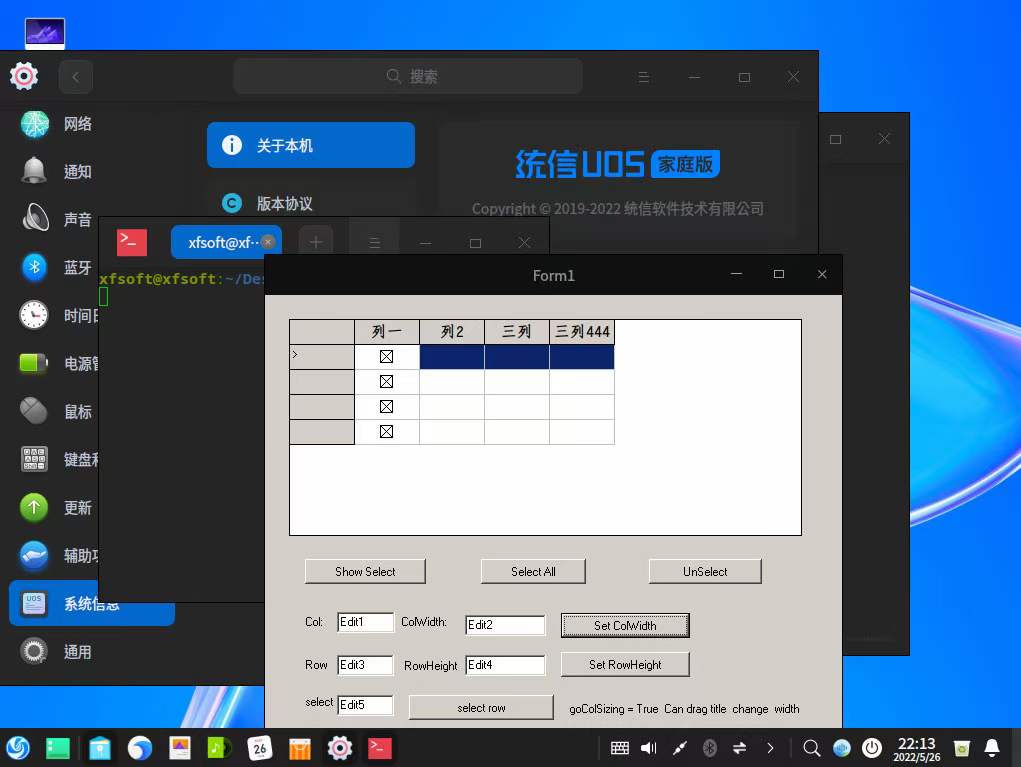
Task: Open 通用 general settings in sidebar
Action: point(56,651)
